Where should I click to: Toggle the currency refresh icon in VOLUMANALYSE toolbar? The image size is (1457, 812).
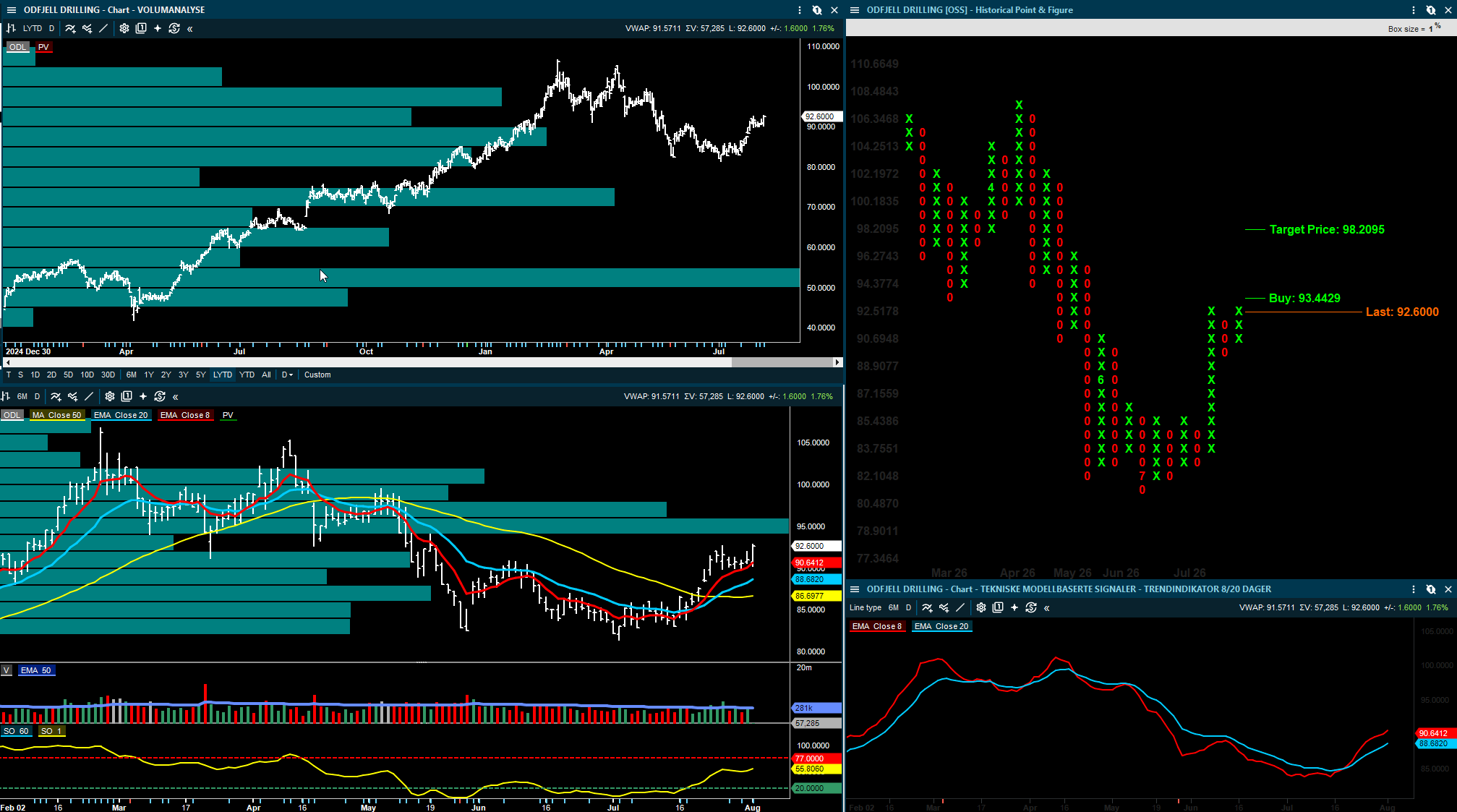coord(174,29)
